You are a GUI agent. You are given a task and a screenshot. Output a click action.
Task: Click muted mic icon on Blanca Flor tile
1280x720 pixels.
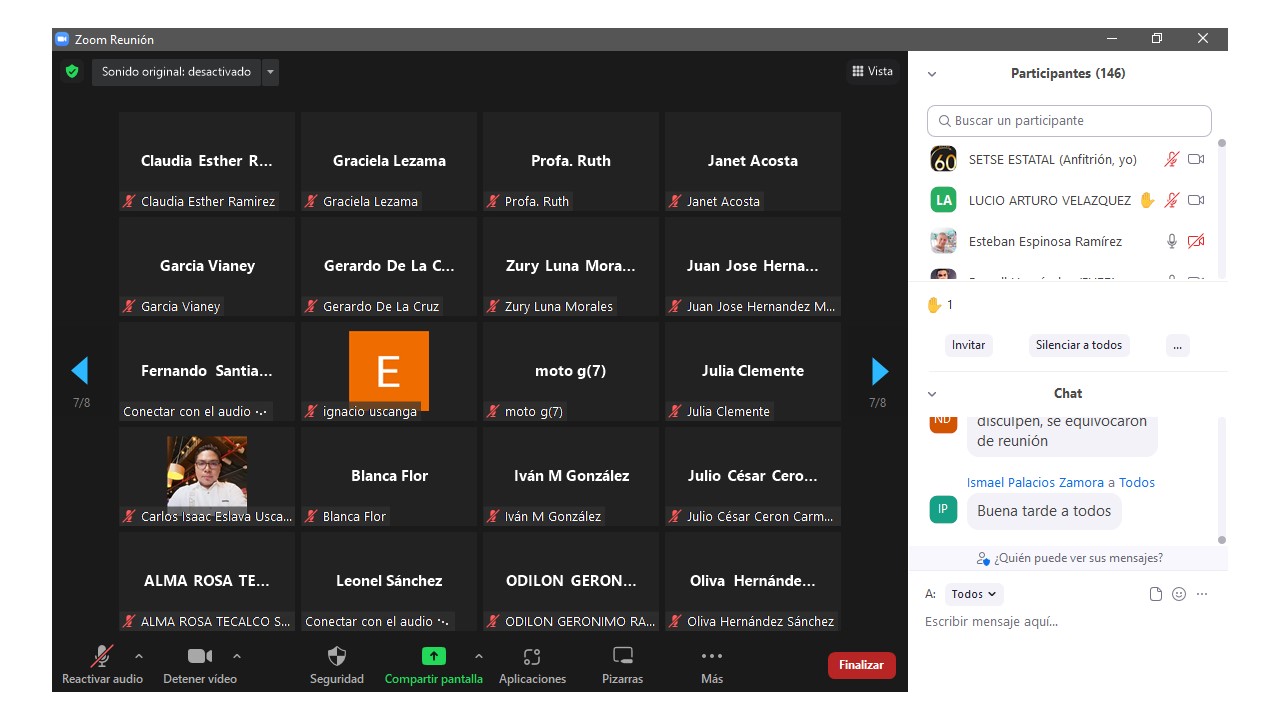(311, 516)
